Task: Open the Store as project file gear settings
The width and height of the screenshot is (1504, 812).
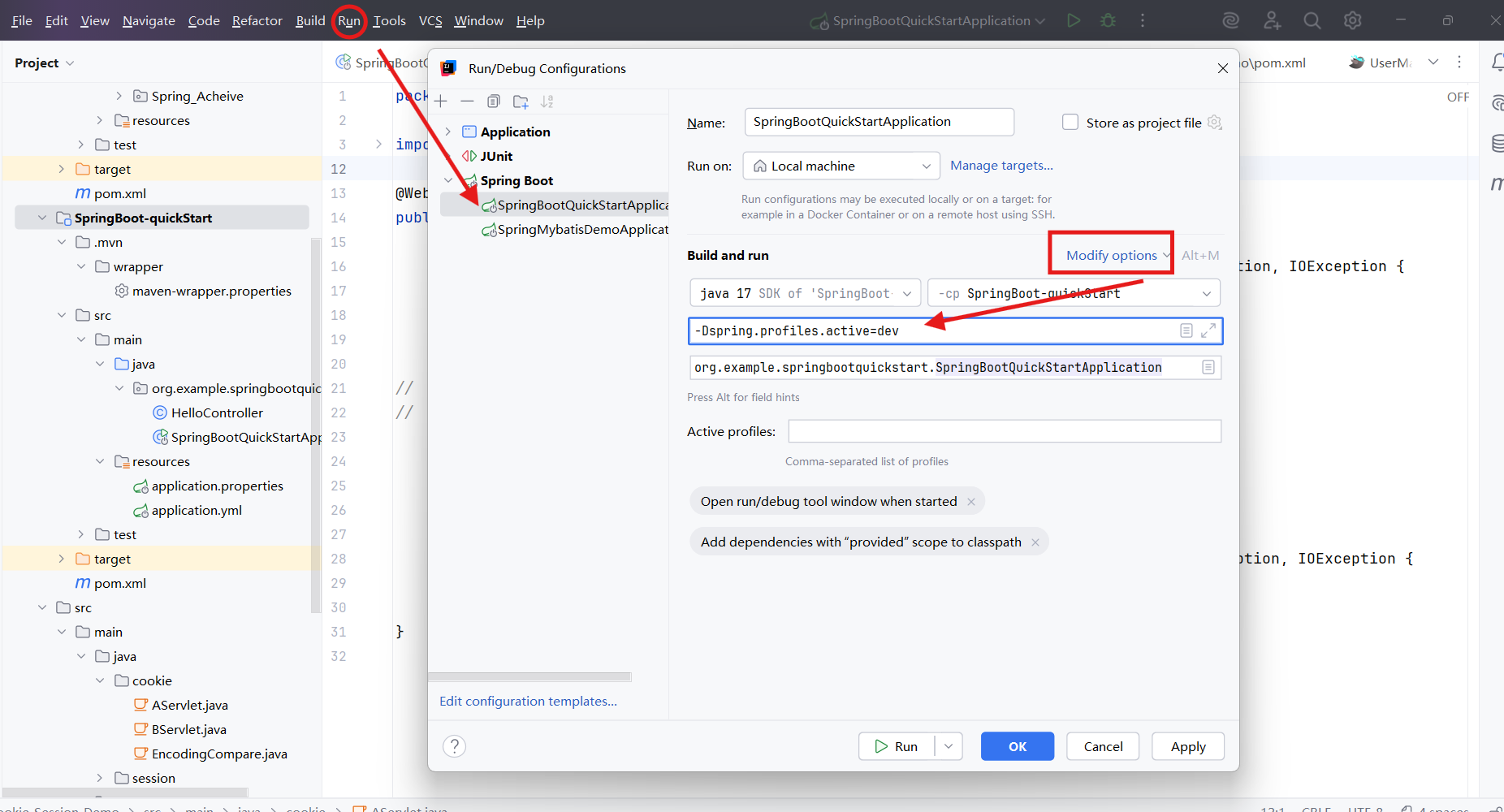Action: pos(1215,122)
